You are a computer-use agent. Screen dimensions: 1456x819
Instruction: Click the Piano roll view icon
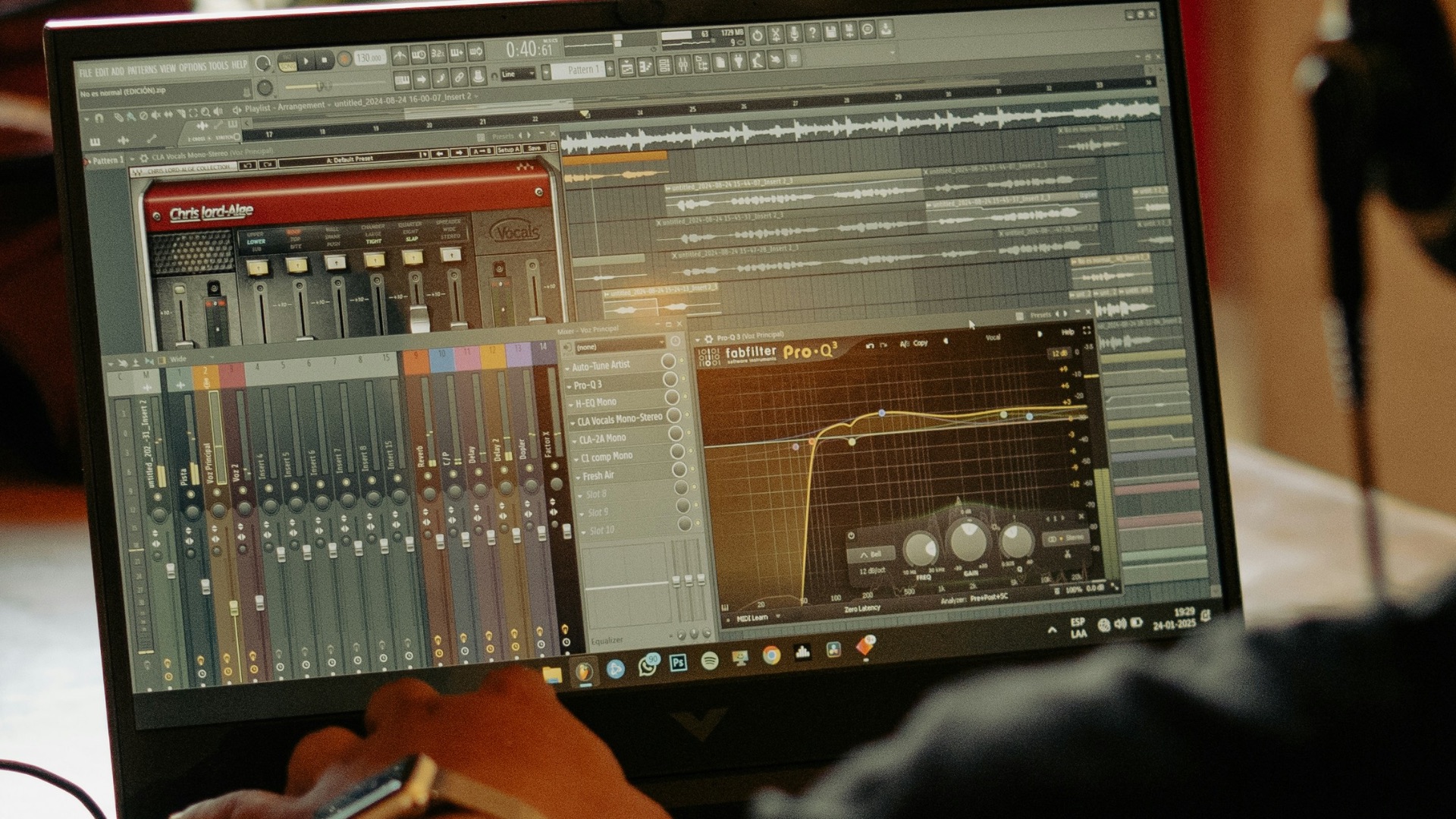coord(645,67)
